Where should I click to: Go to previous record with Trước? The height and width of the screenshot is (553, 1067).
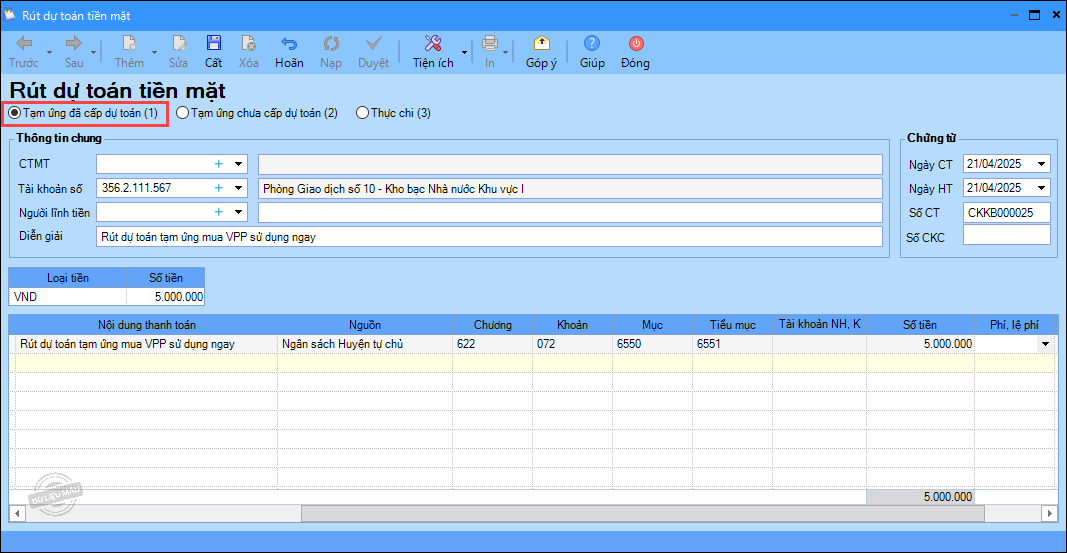tap(24, 52)
